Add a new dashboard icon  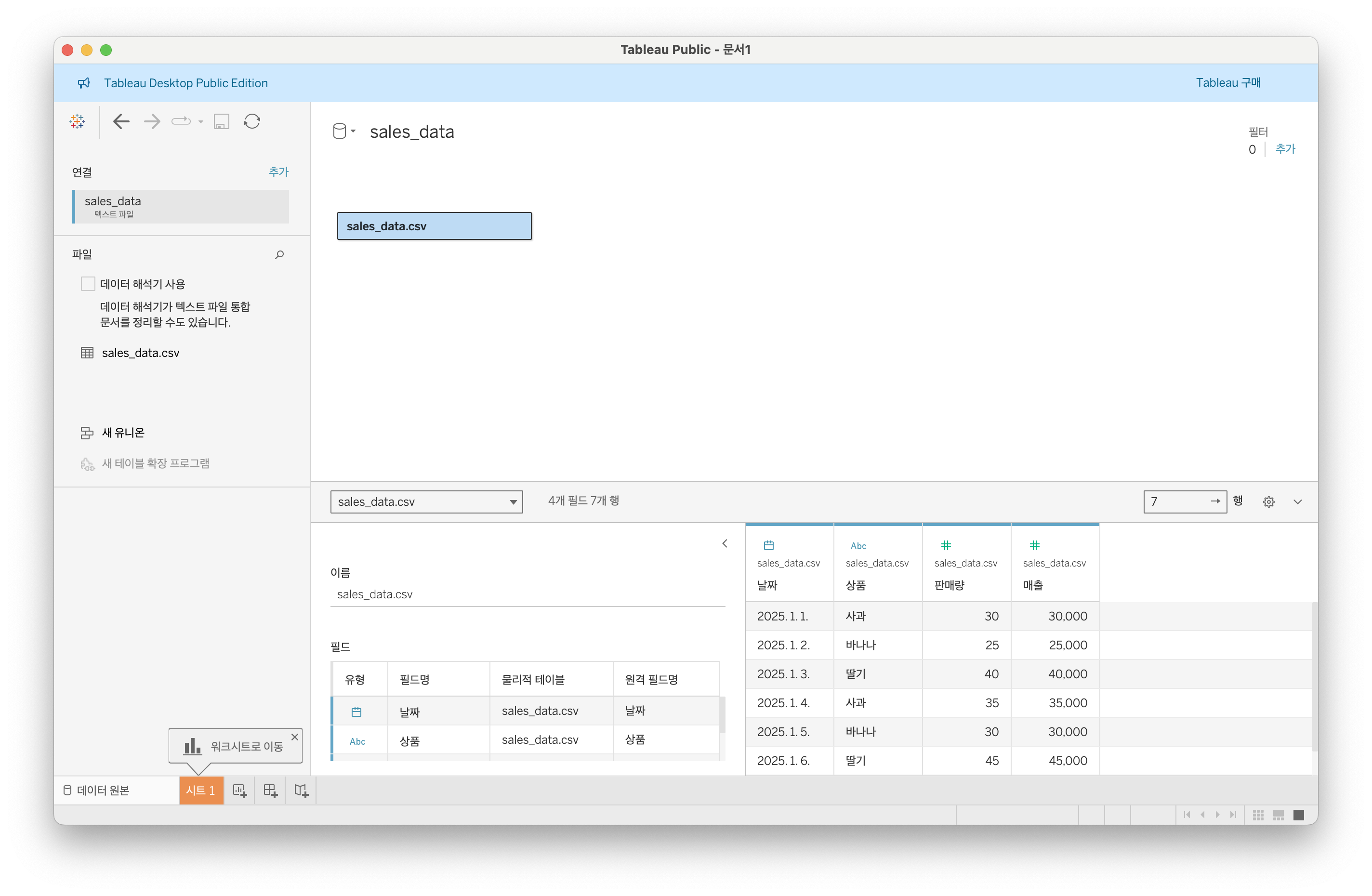pos(270,791)
